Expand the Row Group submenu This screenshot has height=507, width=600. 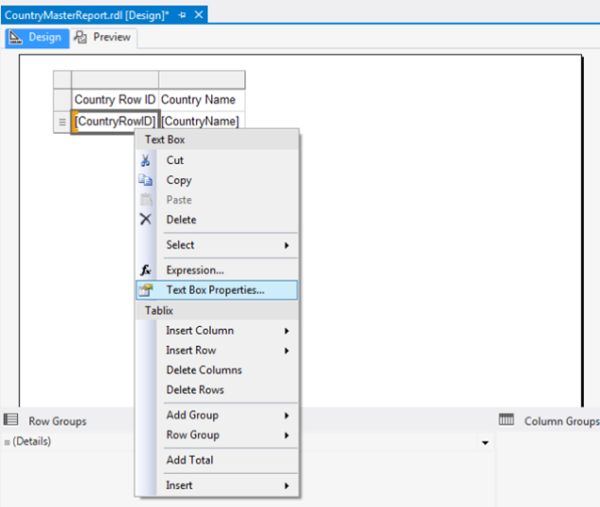pos(217,435)
